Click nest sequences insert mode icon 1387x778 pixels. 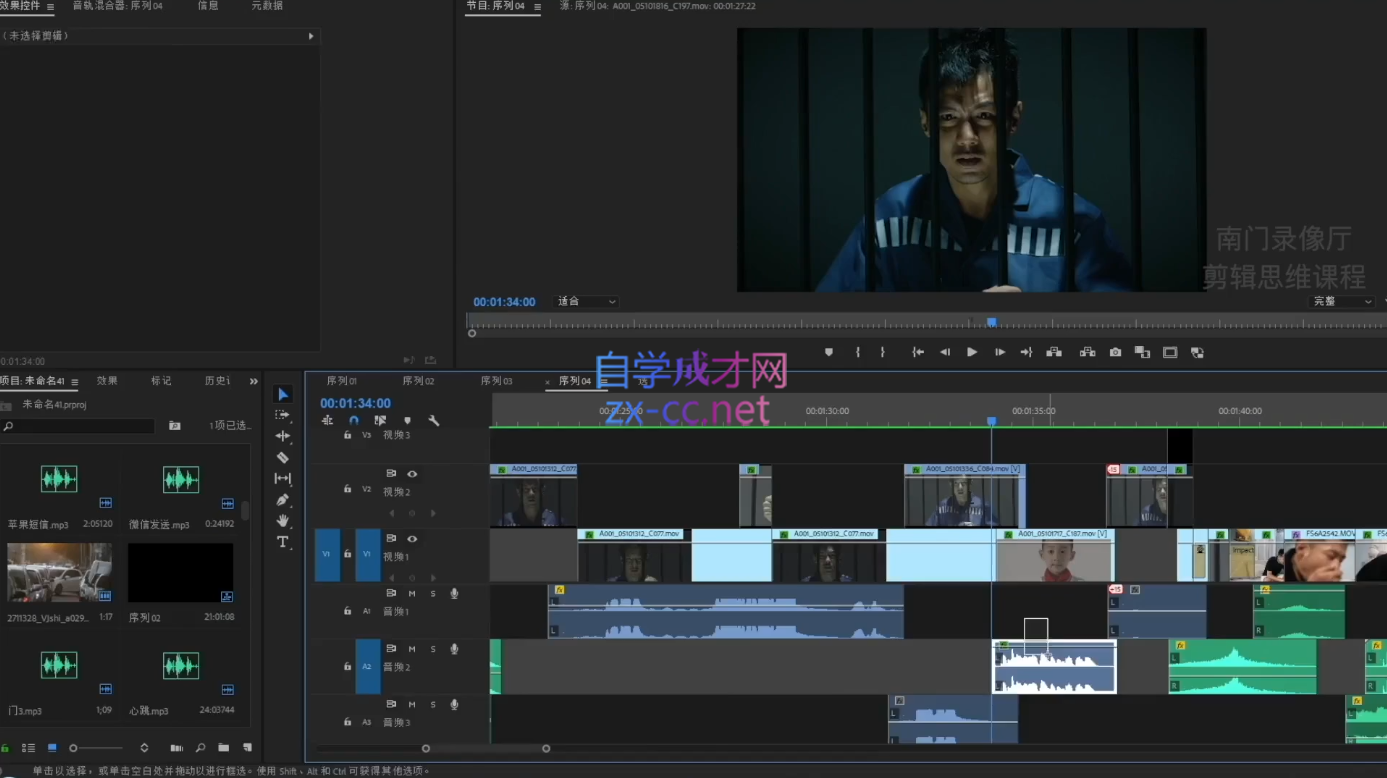pyautogui.click(x=327, y=421)
